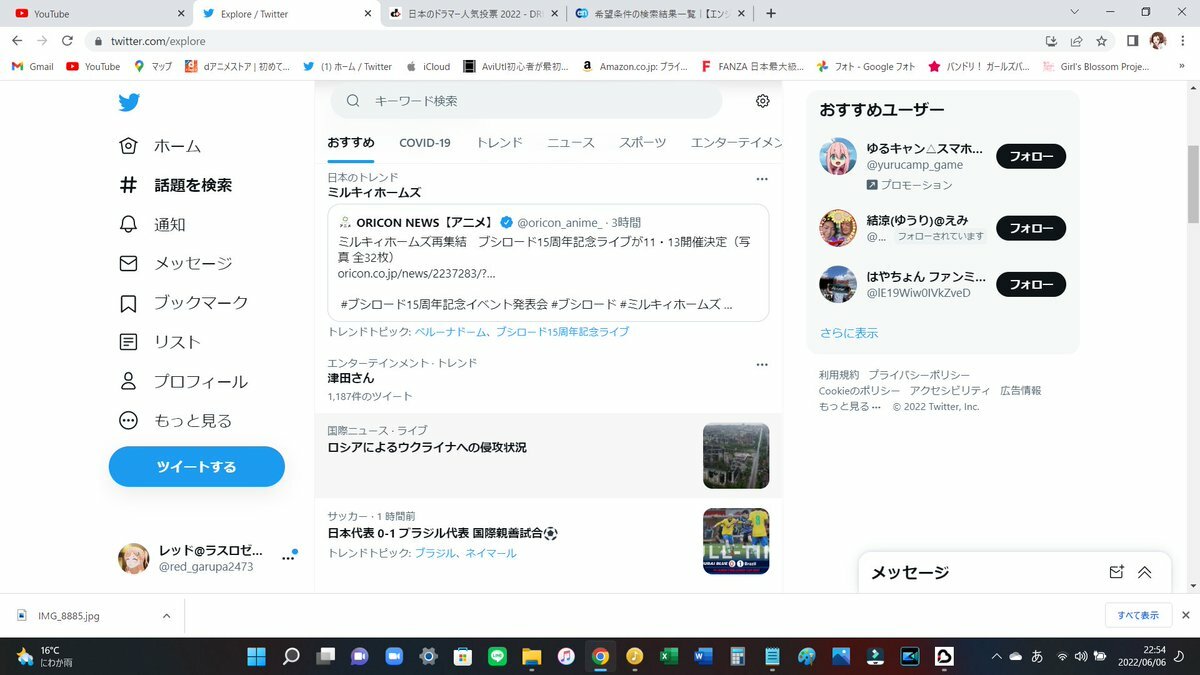Switch to the ニュース tab
Viewport: 1200px width, 675px height.
(571, 142)
